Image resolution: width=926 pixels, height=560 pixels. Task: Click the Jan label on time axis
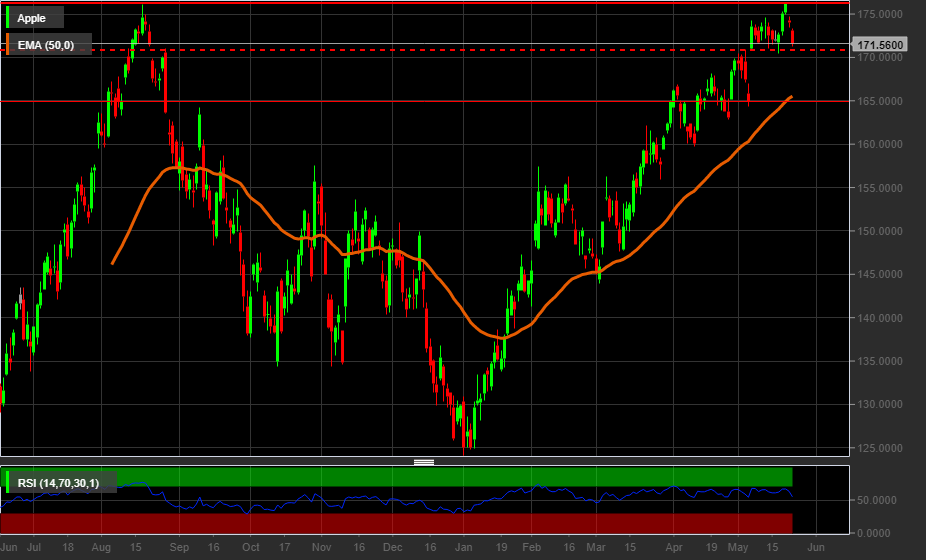pyautogui.click(x=463, y=548)
